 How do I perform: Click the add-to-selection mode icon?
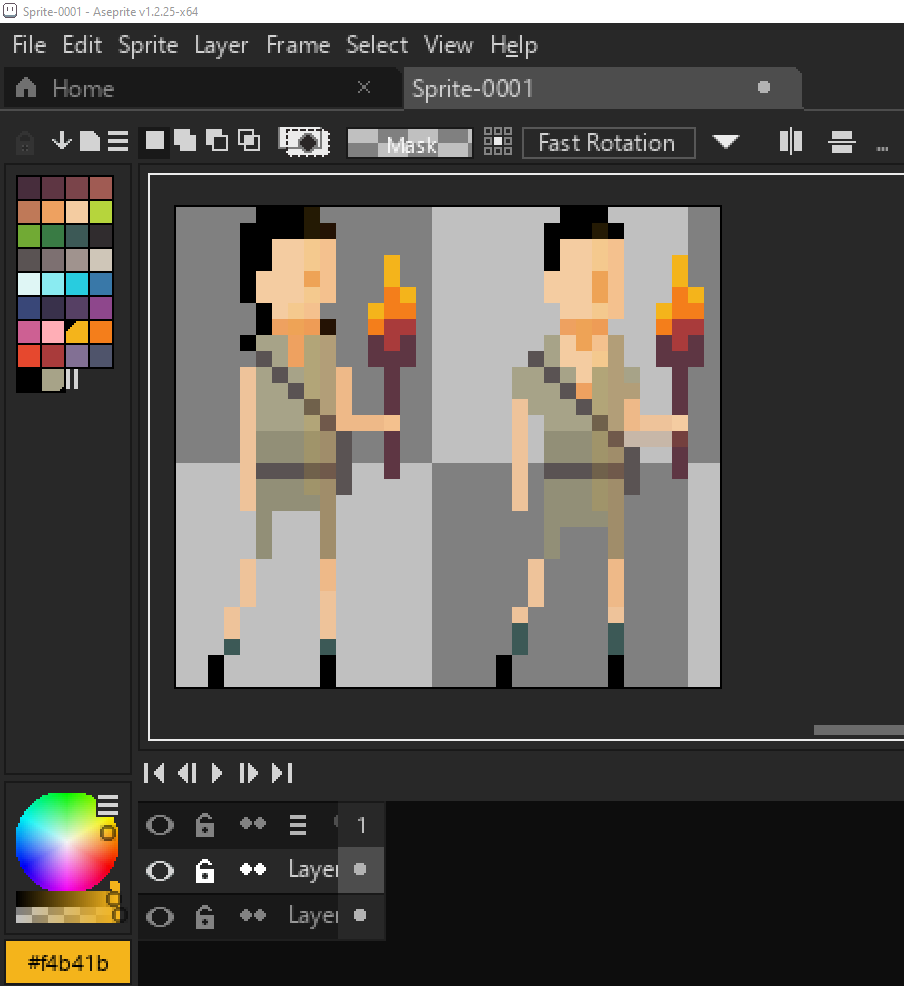coord(185,141)
